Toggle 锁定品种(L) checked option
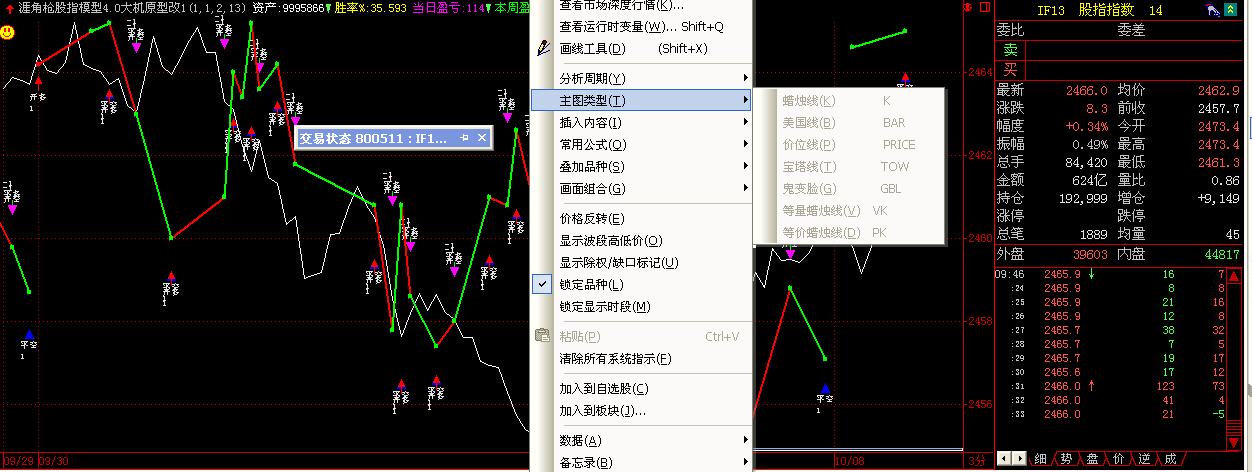The height and width of the screenshot is (472, 1252). (642, 285)
